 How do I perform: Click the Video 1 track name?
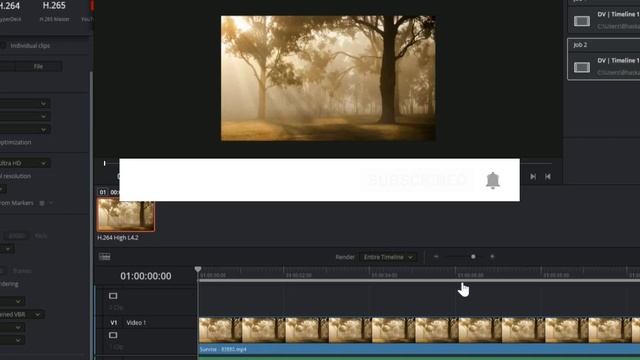[x=136, y=322]
